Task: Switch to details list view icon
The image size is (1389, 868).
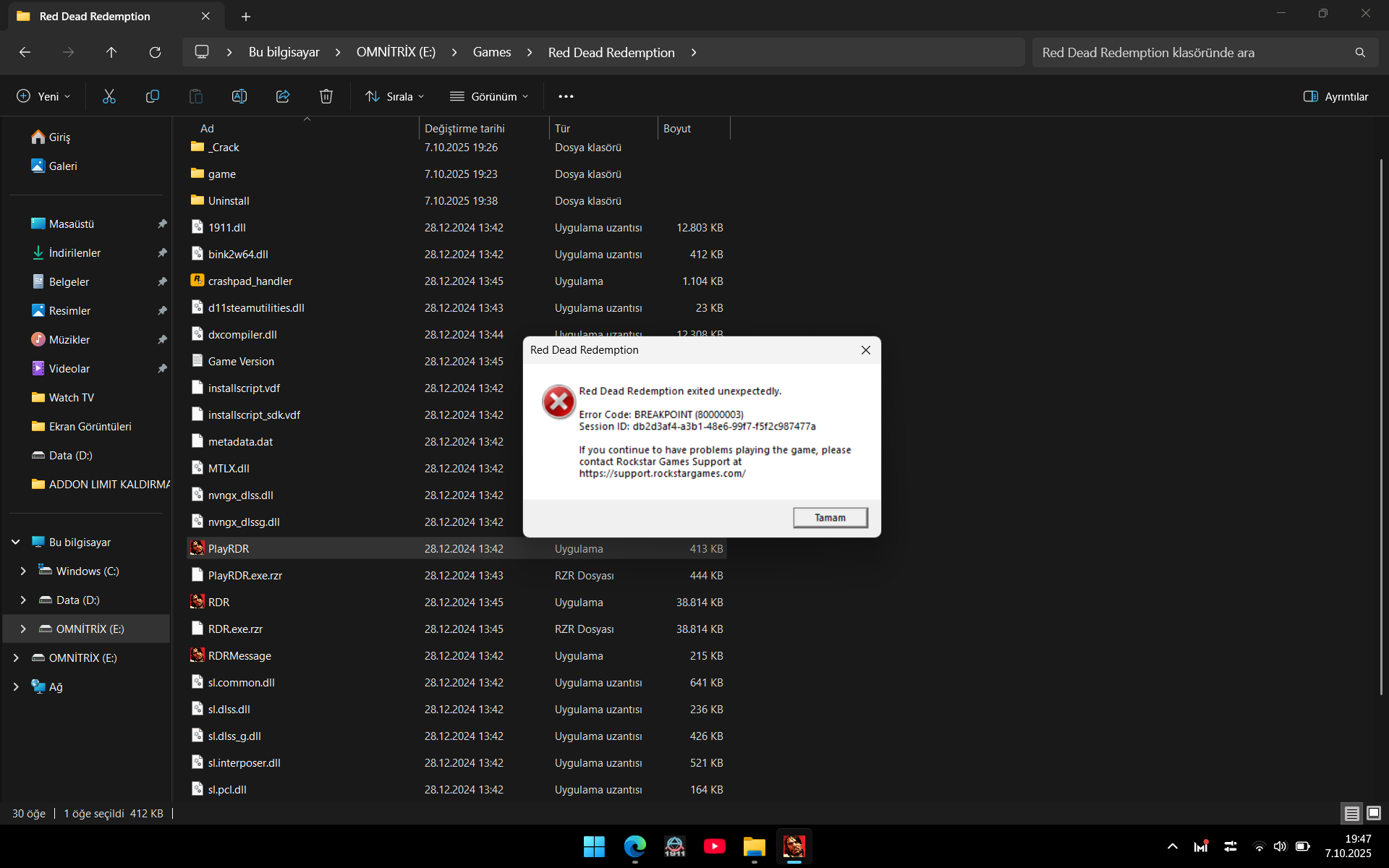Action: click(1351, 813)
